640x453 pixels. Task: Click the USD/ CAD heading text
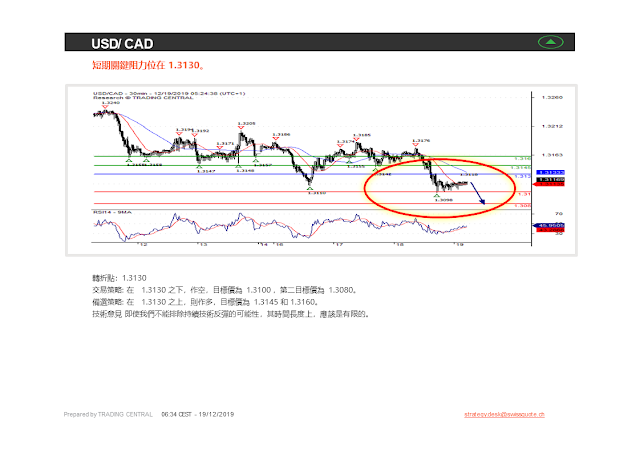pyautogui.click(x=122, y=44)
